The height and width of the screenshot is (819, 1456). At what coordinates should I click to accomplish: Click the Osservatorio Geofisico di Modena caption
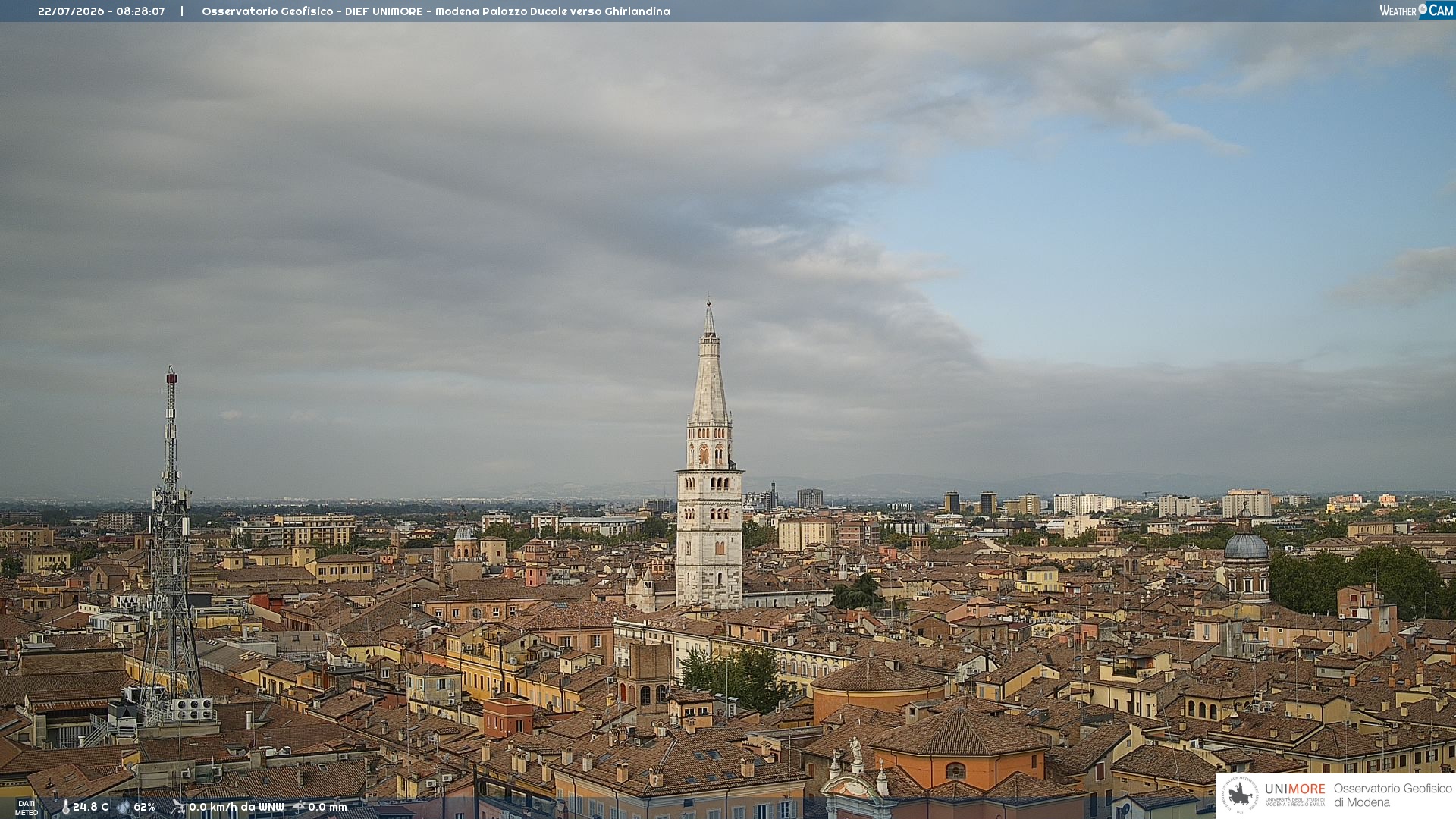point(1392,795)
